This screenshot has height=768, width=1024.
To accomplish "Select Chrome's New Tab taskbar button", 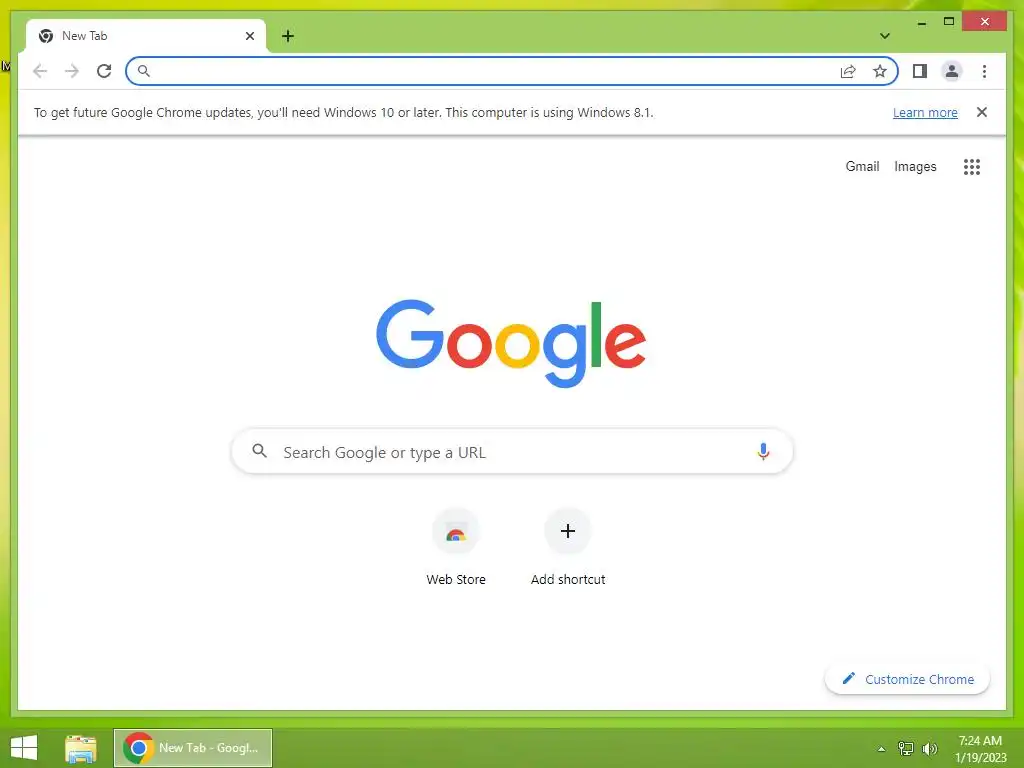I will coord(193,748).
